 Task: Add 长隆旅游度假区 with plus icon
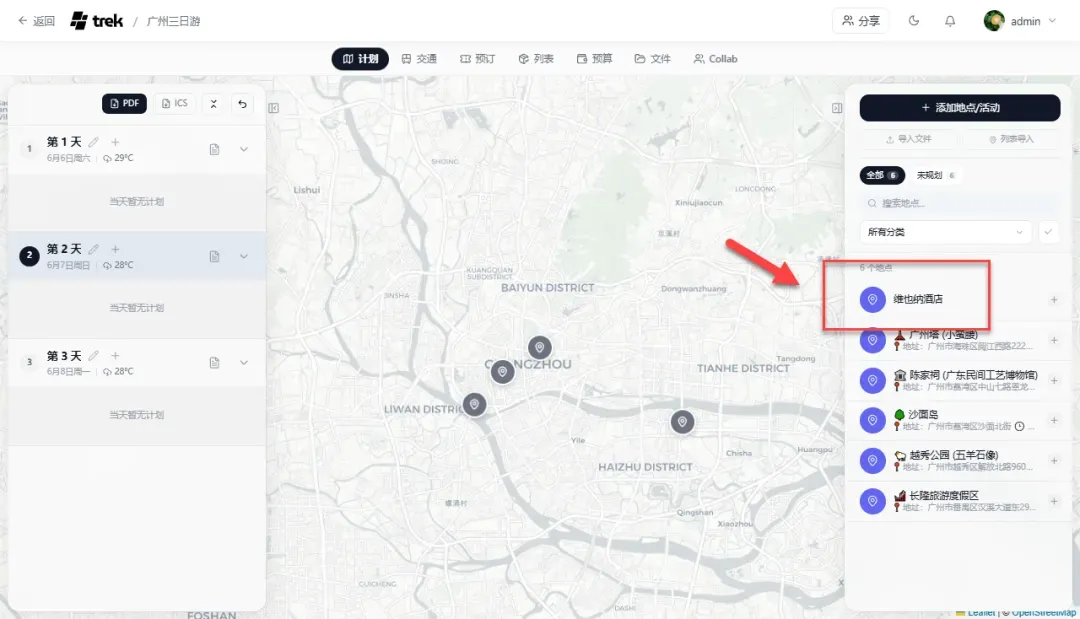(x=1054, y=501)
